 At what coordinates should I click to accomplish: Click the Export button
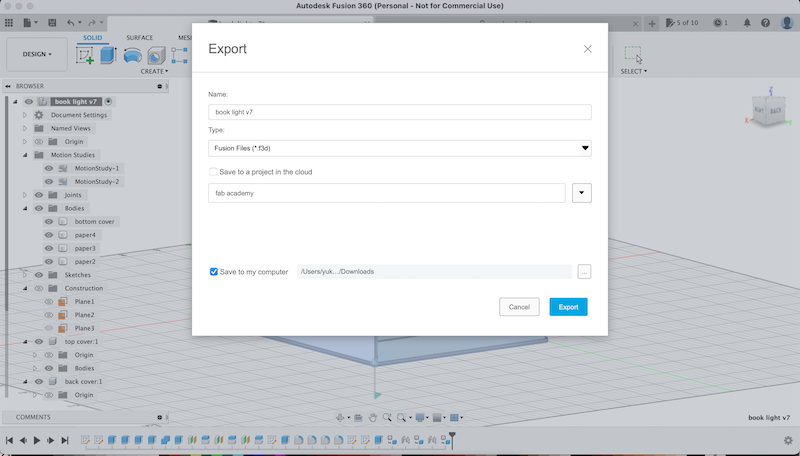pos(568,307)
